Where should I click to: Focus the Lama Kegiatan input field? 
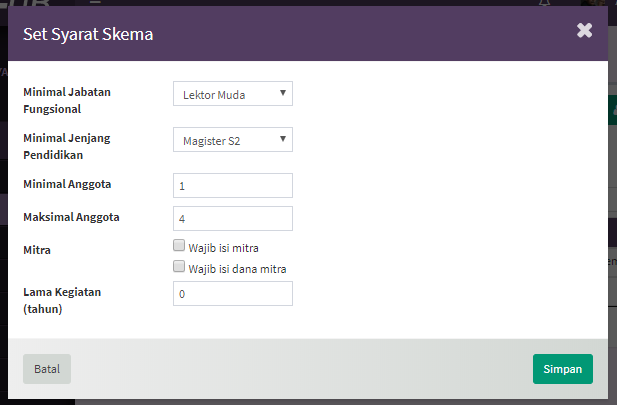[233, 293]
